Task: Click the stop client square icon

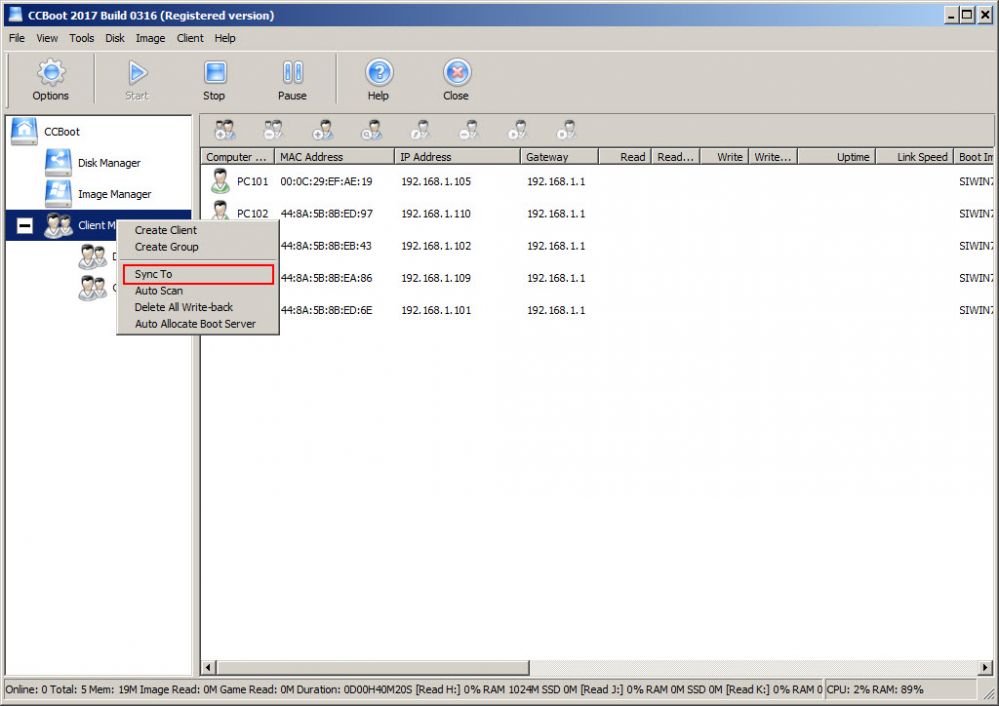Action: [566, 130]
